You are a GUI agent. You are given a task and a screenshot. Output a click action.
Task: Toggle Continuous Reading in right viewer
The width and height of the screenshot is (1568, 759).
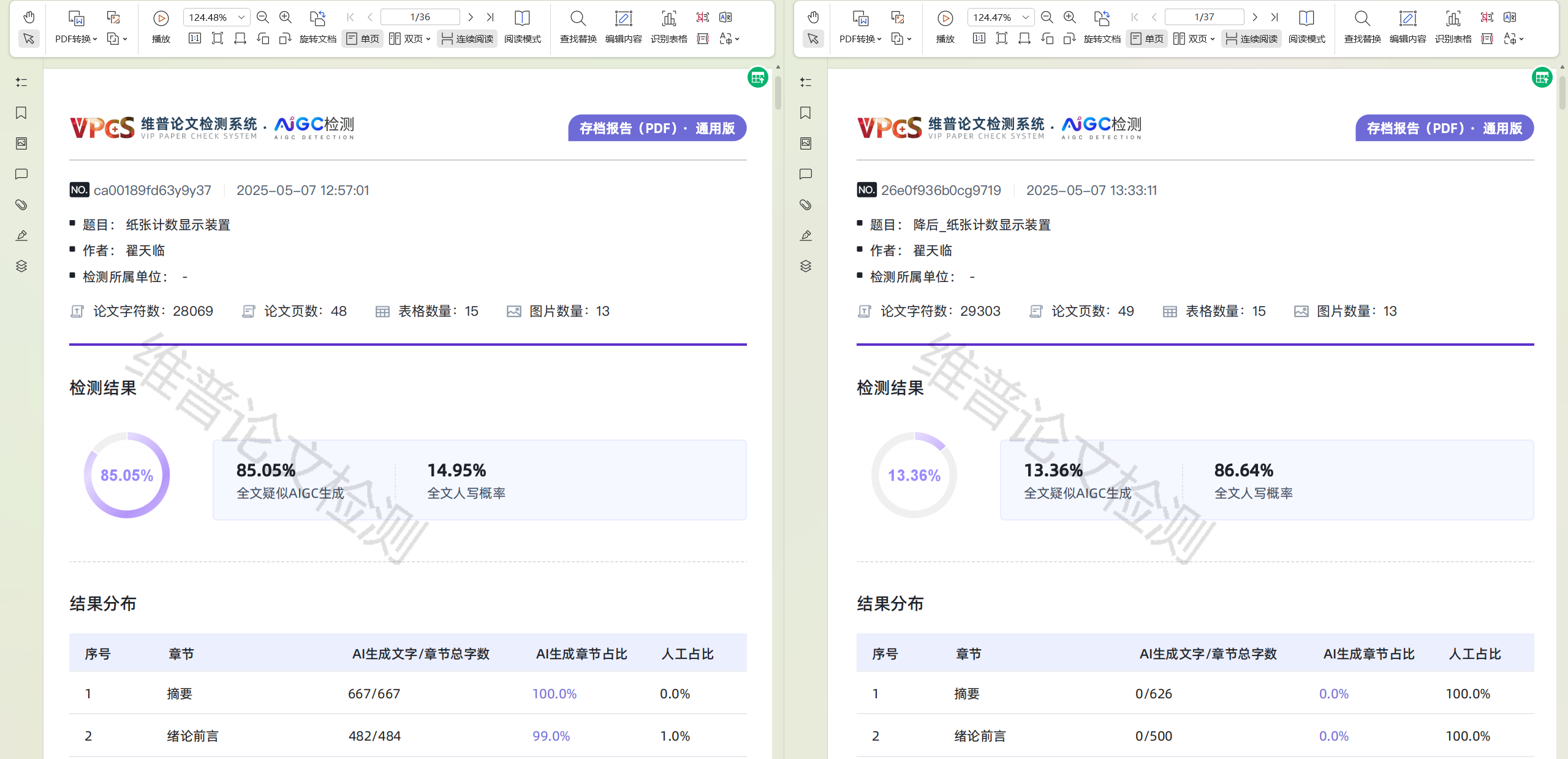1251,39
